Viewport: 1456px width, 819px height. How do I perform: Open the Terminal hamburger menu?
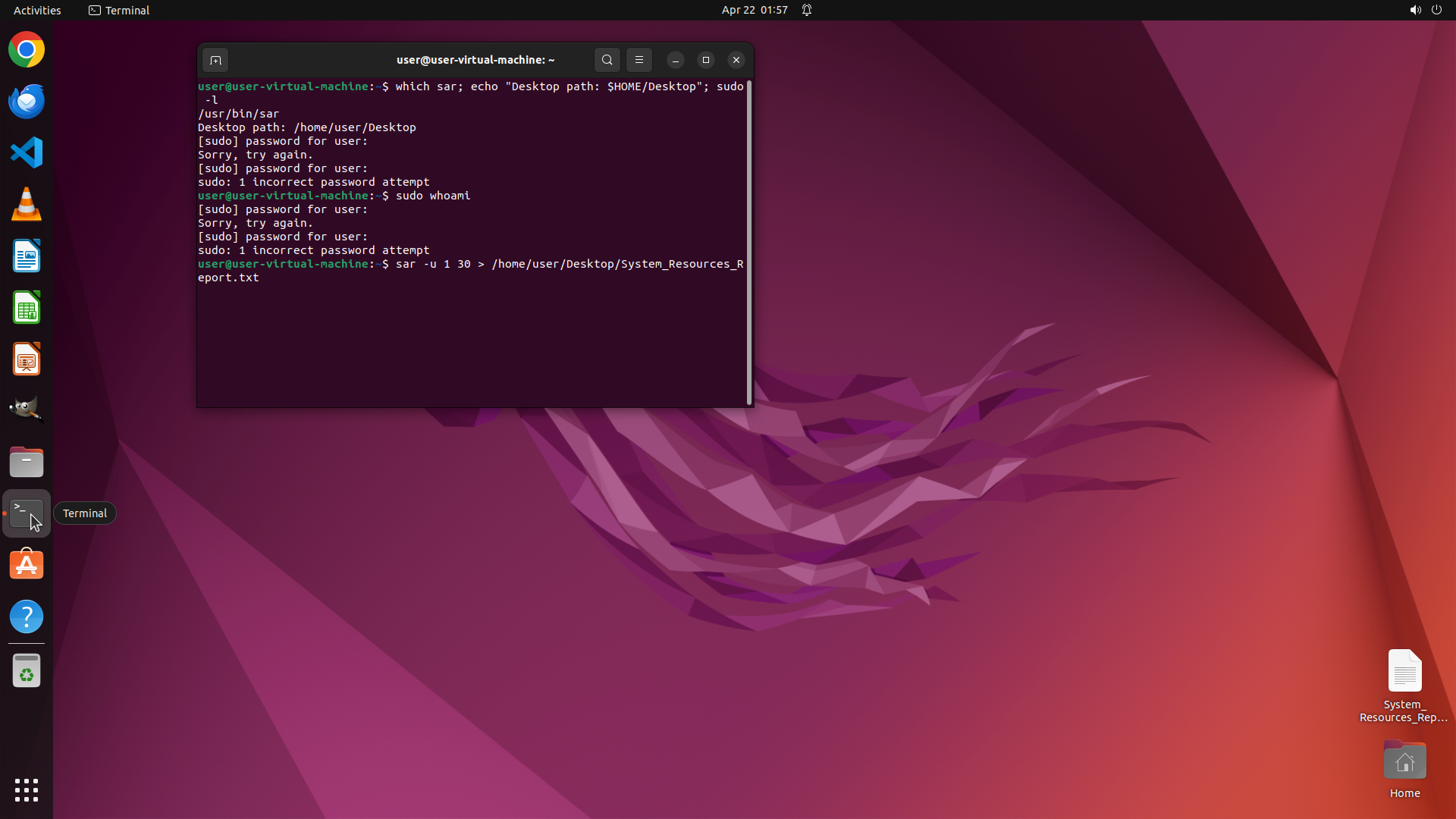click(x=639, y=60)
